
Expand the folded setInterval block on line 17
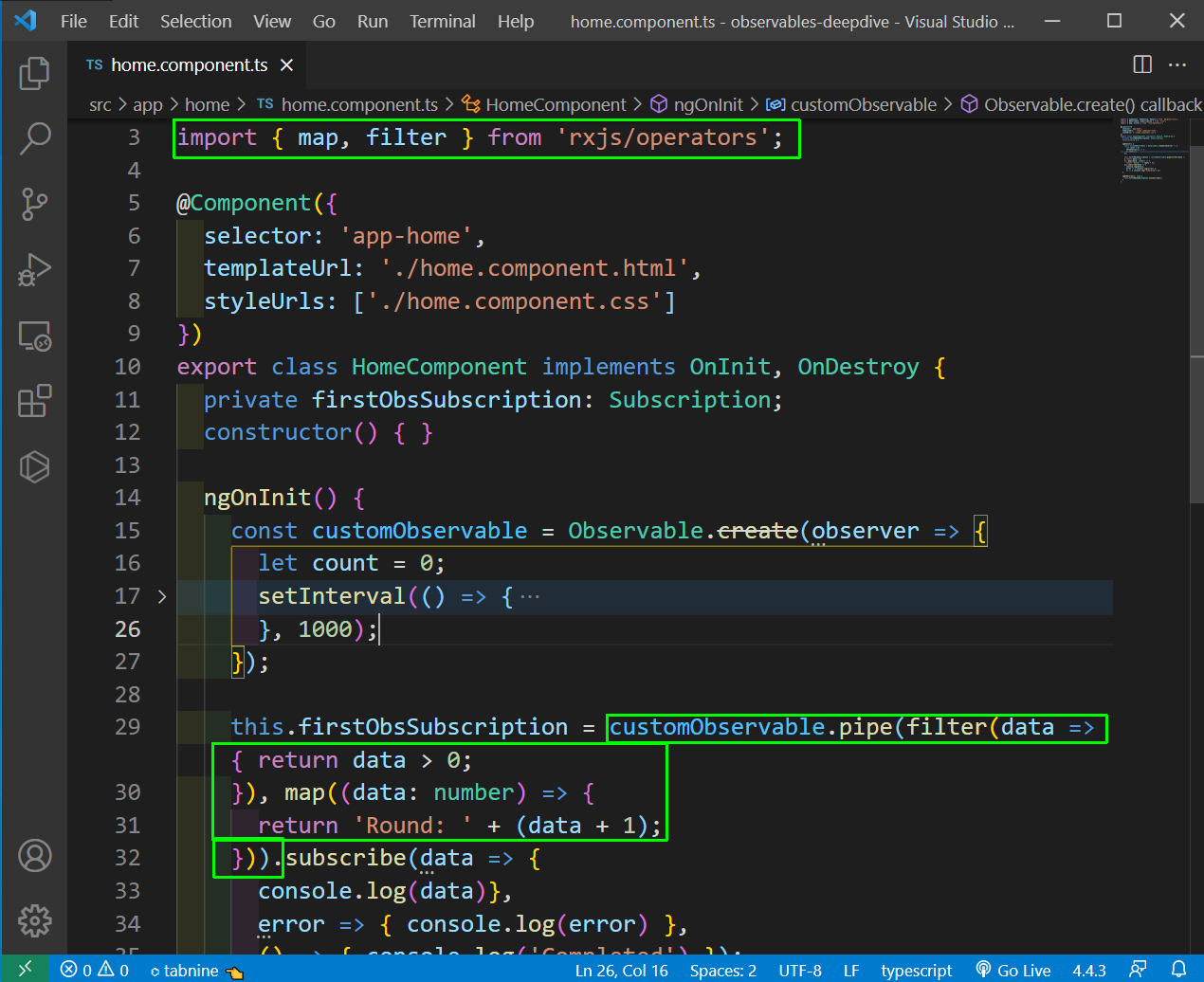(162, 596)
